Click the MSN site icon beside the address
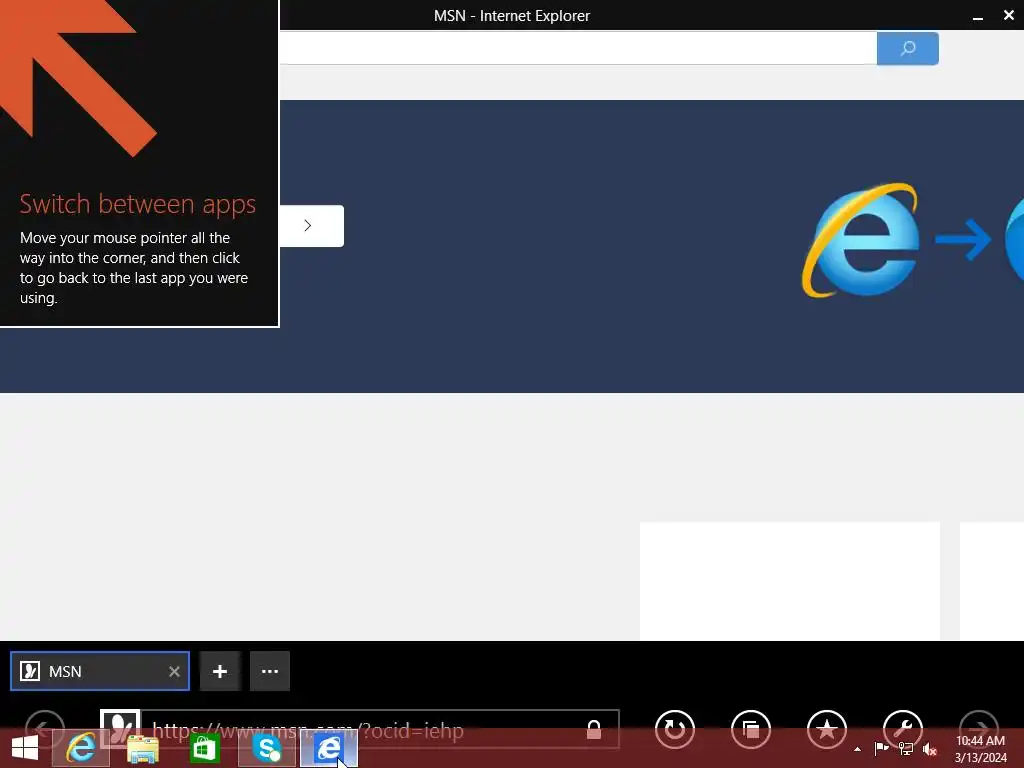Image resolution: width=1024 pixels, height=768 pixels. (120, 729)
